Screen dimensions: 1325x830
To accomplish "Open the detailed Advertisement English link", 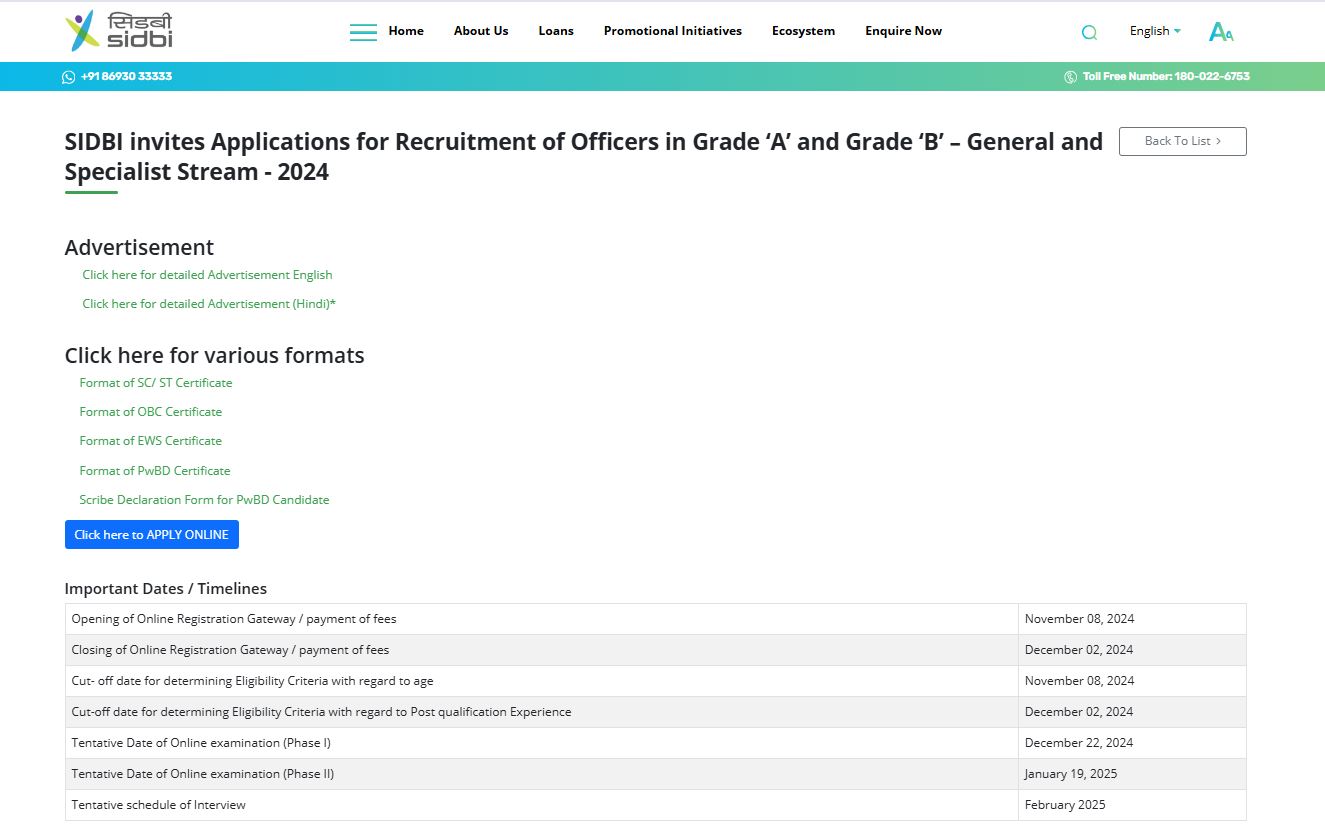I will point(207,274).
